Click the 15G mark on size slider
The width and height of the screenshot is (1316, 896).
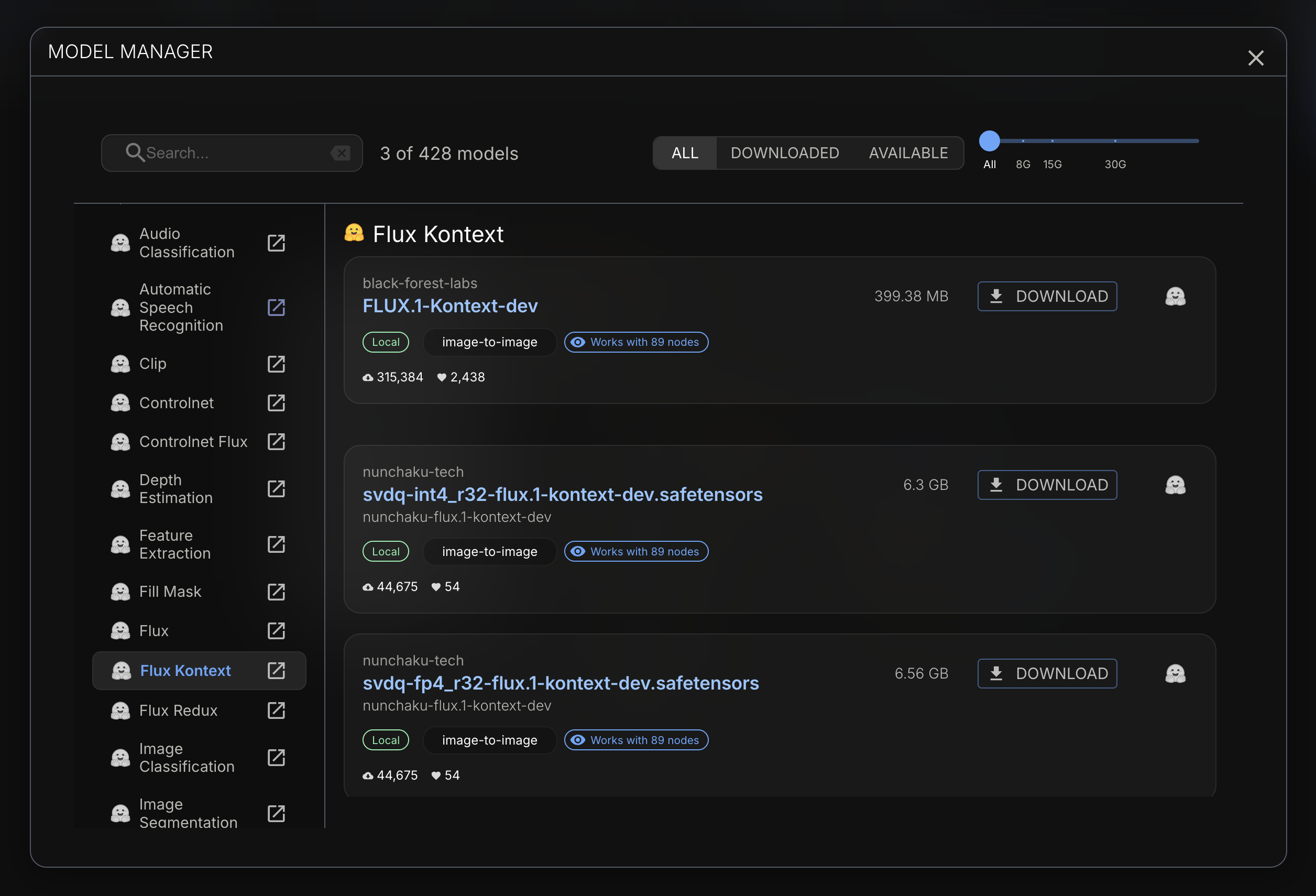click(x=1052, y=141)
